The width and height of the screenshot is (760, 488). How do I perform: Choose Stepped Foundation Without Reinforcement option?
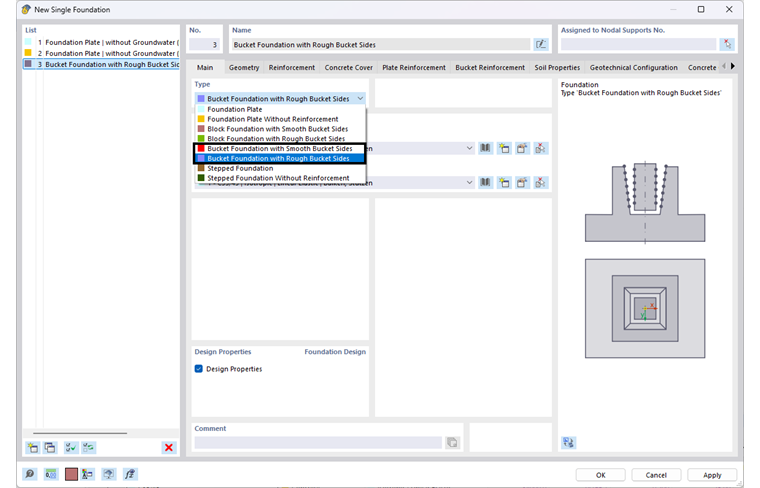(280, 178)
